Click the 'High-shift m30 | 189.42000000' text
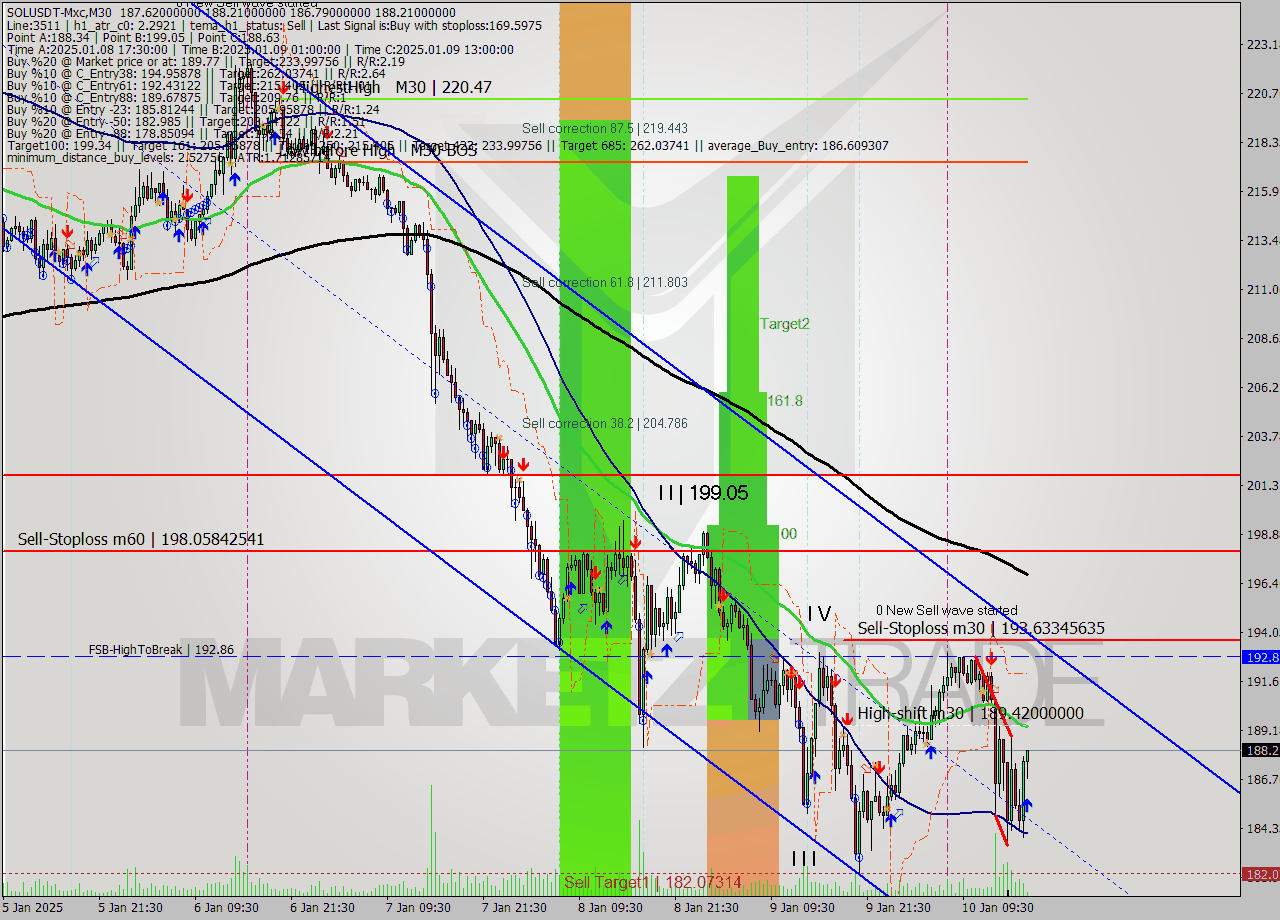Screen dimensions: 1280x920 pos(970,713)
